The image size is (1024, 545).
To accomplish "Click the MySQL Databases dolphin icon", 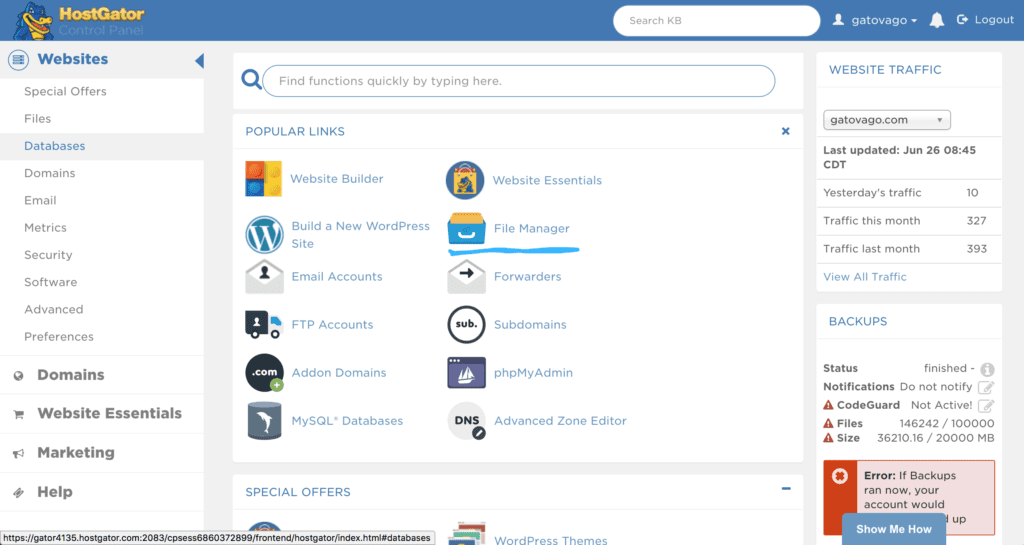I will [x=264, y=421].
